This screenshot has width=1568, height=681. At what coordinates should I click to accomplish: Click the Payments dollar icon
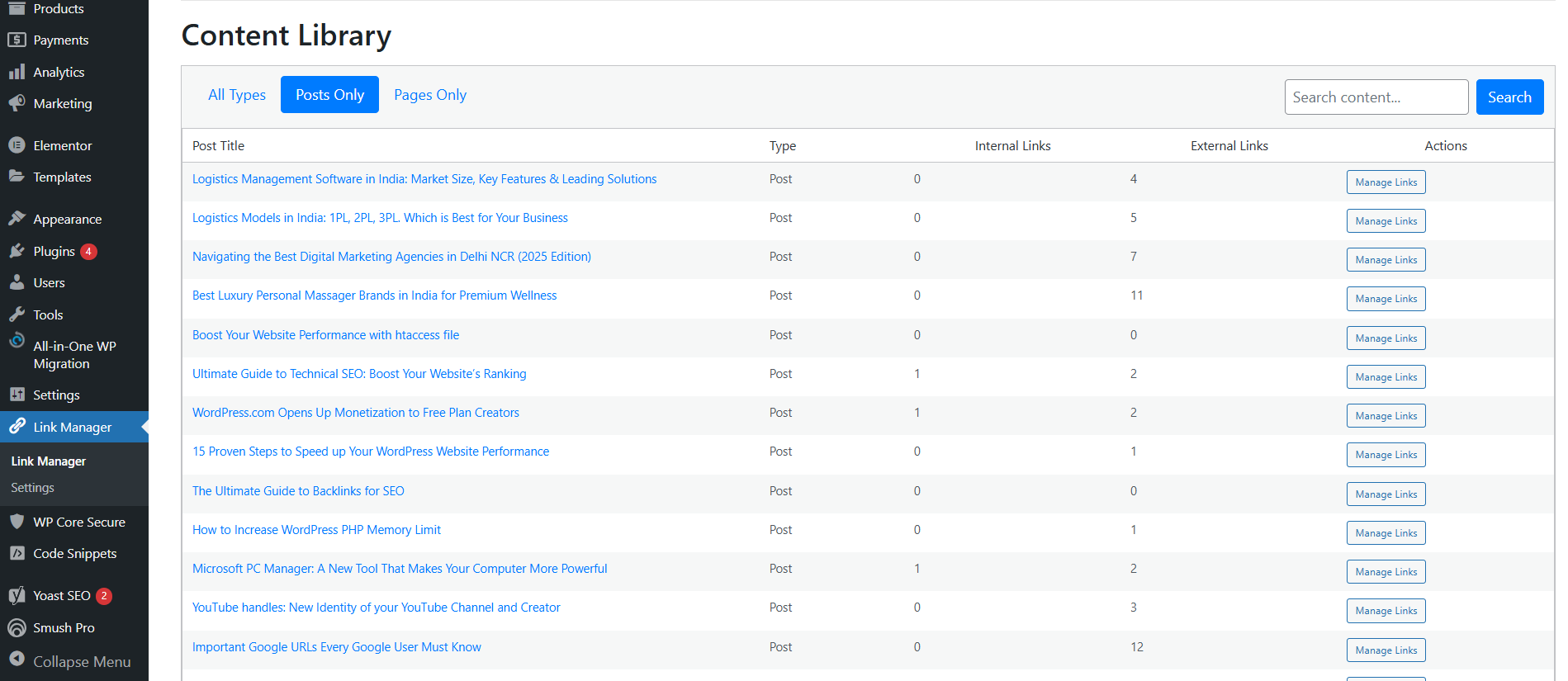[x=17, y=40]
